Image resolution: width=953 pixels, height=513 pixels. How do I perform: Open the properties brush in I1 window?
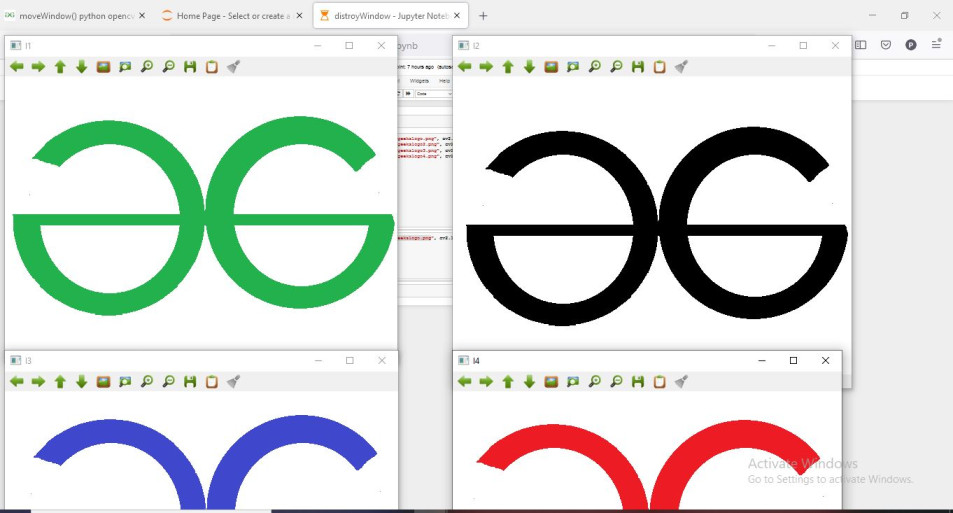233,67
